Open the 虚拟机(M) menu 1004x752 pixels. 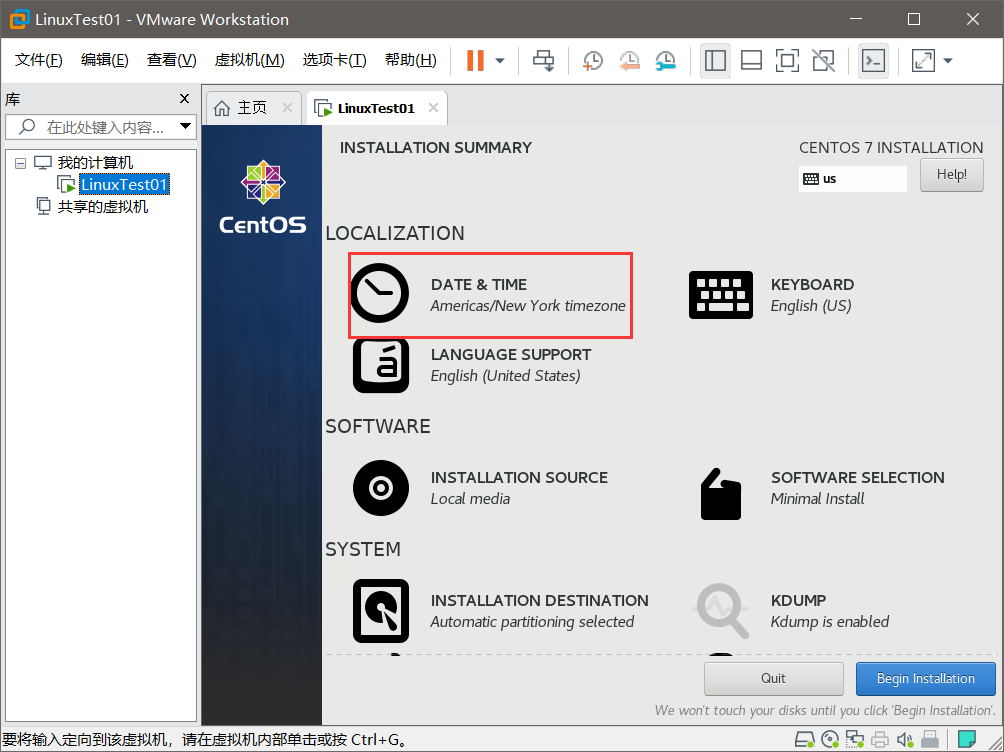point(249,60)
